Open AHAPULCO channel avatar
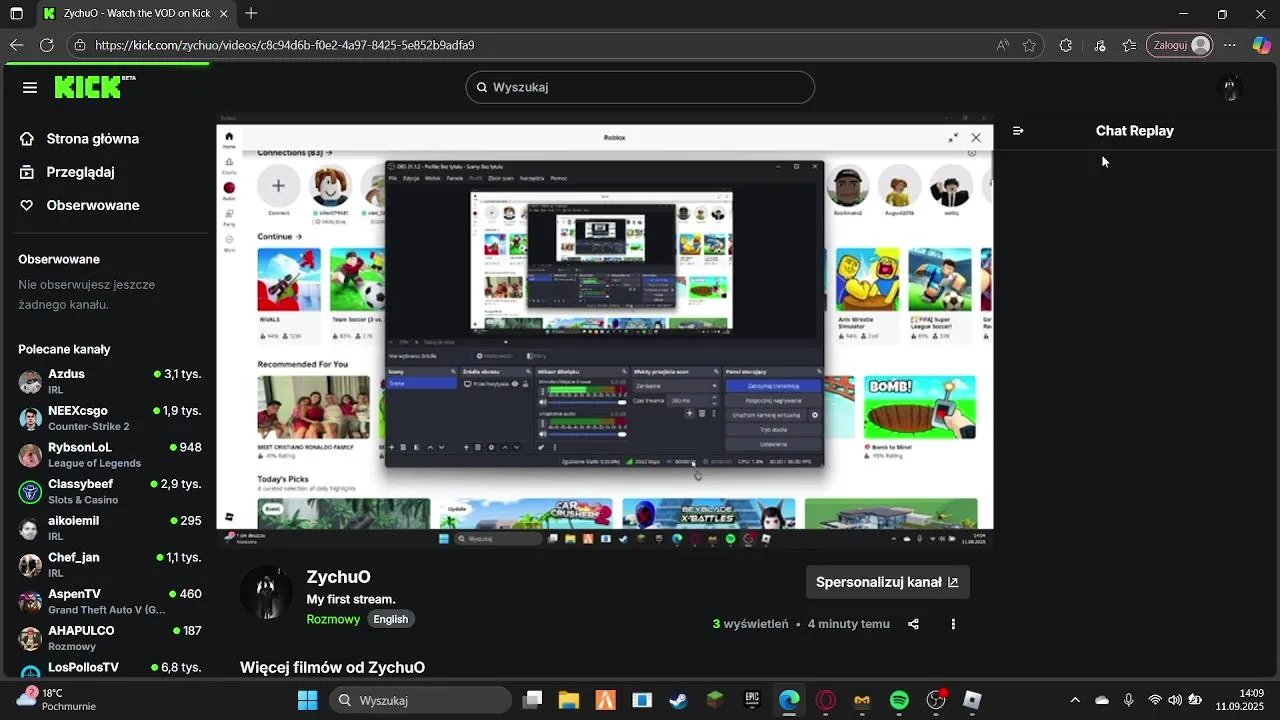This screenshot has height=720, width=1280. click(x=30, y=638)
